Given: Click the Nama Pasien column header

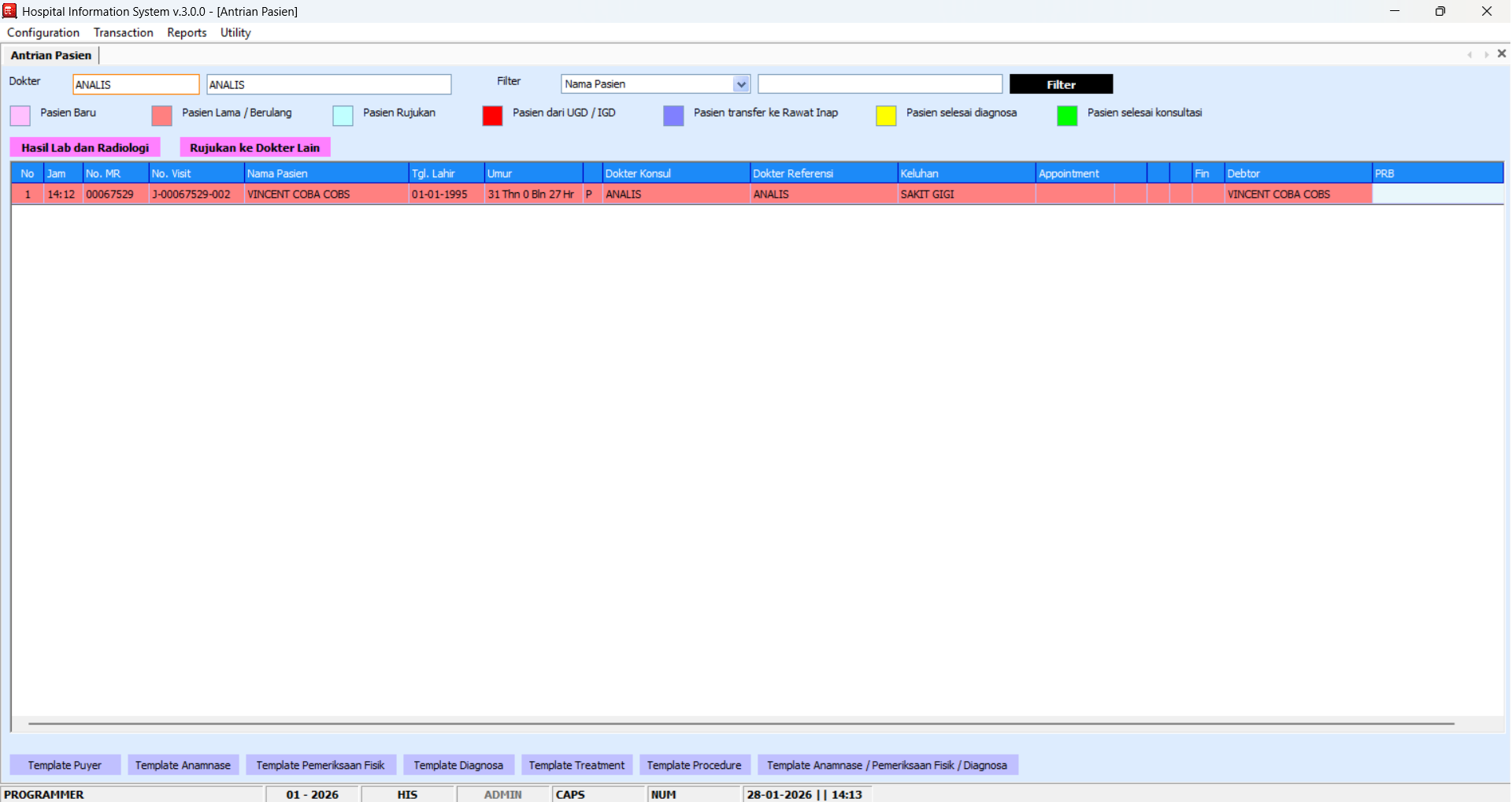Looking at the screenshot, I should coord(326,173).
